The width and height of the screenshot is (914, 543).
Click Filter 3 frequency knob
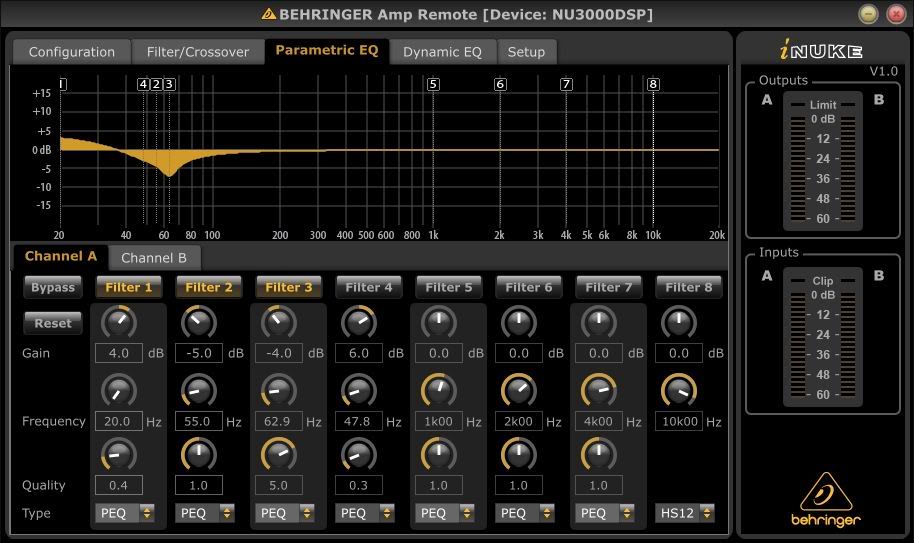tap(279, 390)
